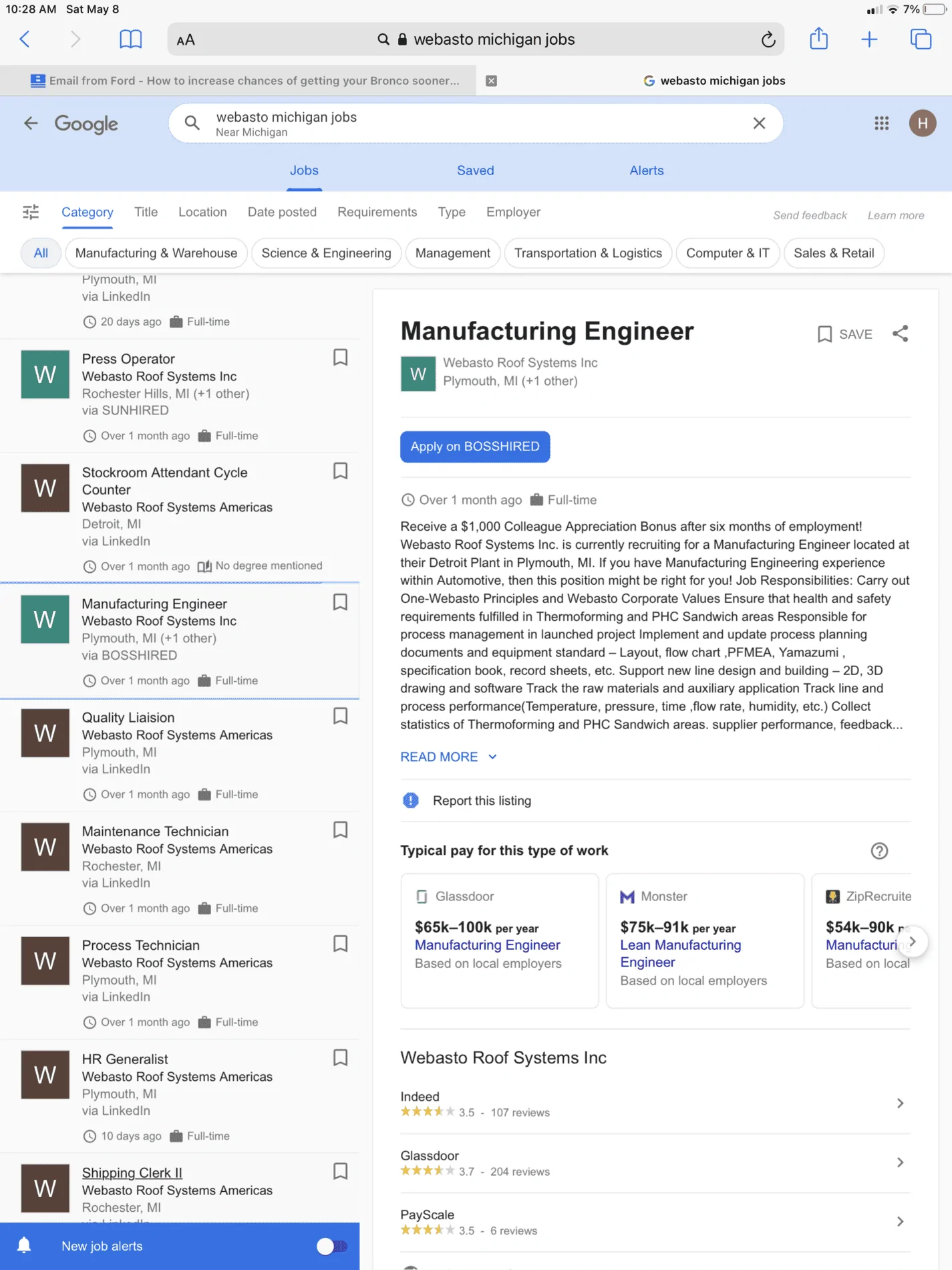Bookmark the Press Operator job

pyautogui.click(x=341, y=358)
